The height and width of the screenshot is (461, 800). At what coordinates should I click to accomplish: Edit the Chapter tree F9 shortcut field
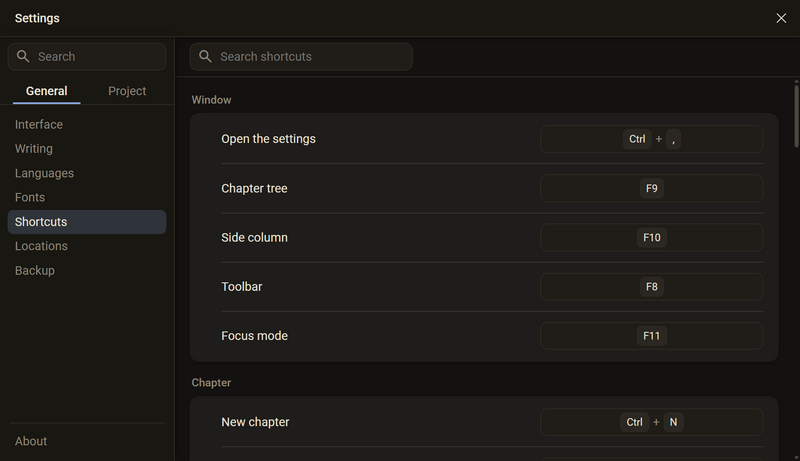(x=652, y=189)
